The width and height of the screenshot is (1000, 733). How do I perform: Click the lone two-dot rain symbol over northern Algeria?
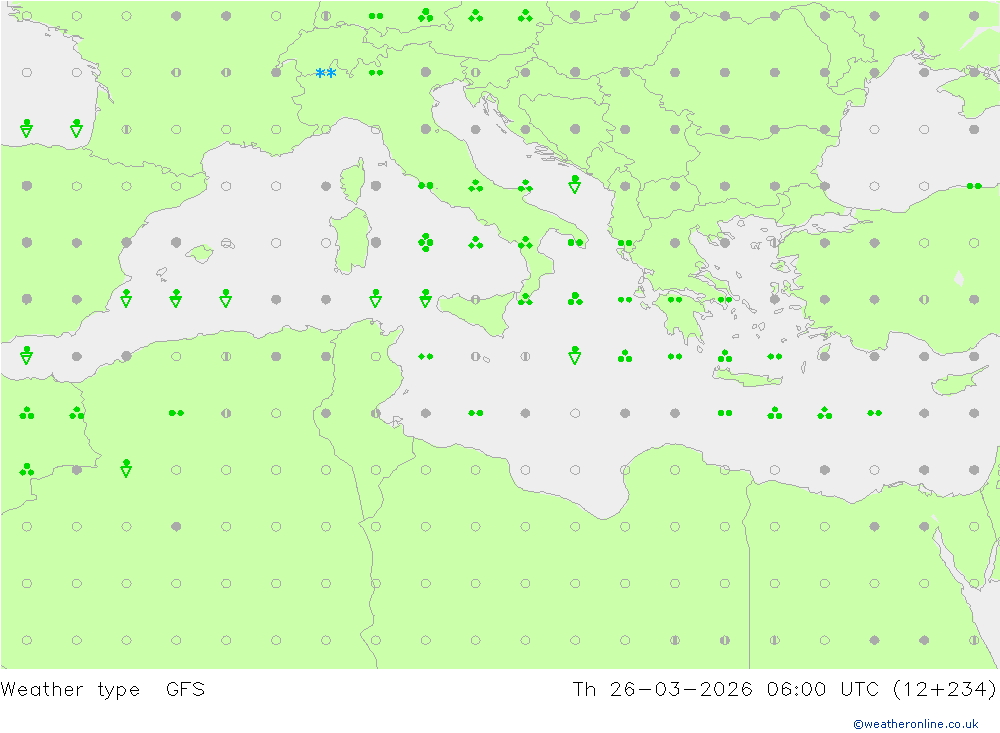(x=176, y=412)
